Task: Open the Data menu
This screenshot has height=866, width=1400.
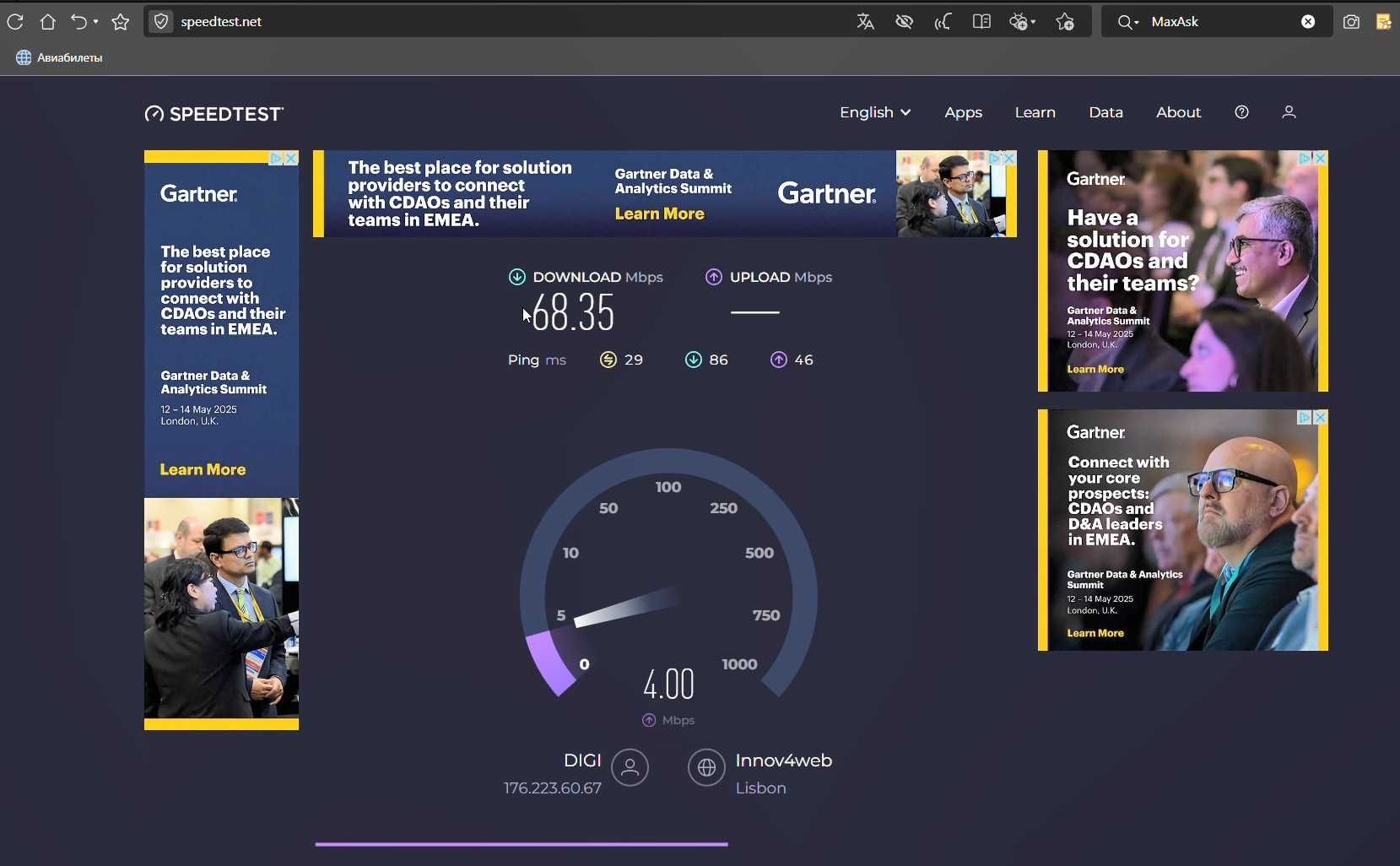Action: [x=1105, y=112]
